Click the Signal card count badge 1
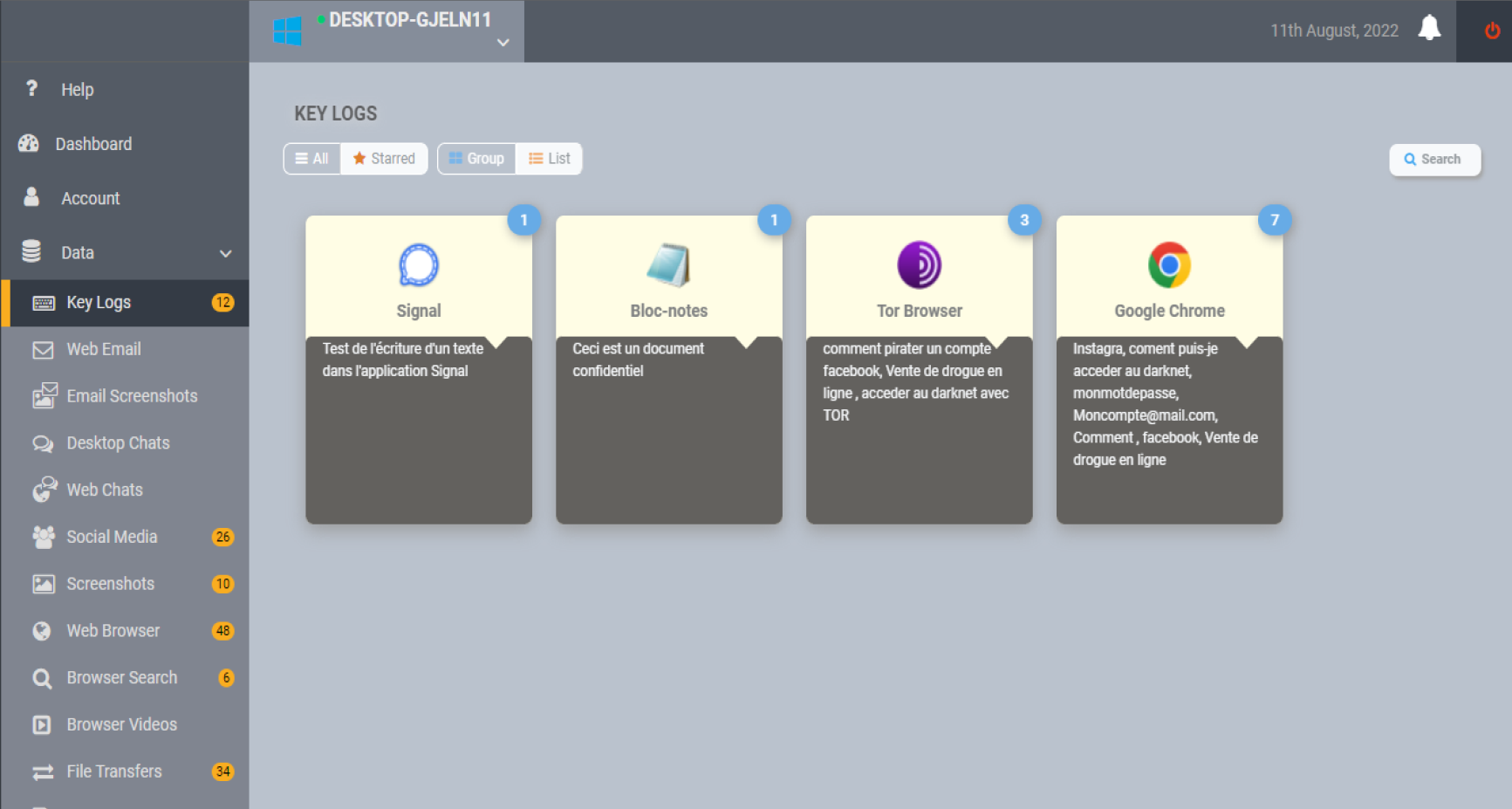Image resolution: width=1512 pixels, height=809 pixels. tap(523, 220)
